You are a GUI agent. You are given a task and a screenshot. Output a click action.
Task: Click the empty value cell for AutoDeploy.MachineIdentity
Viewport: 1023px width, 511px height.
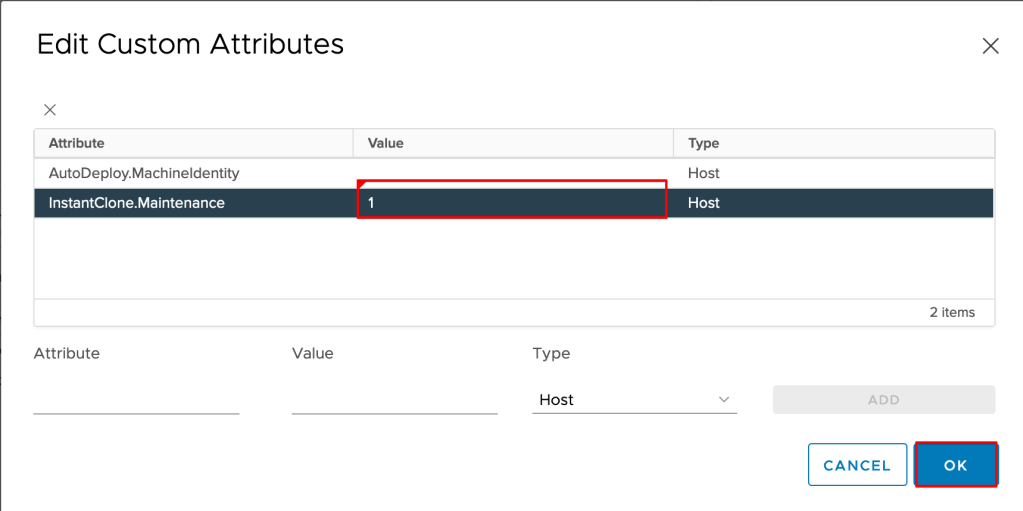(511, 173)
